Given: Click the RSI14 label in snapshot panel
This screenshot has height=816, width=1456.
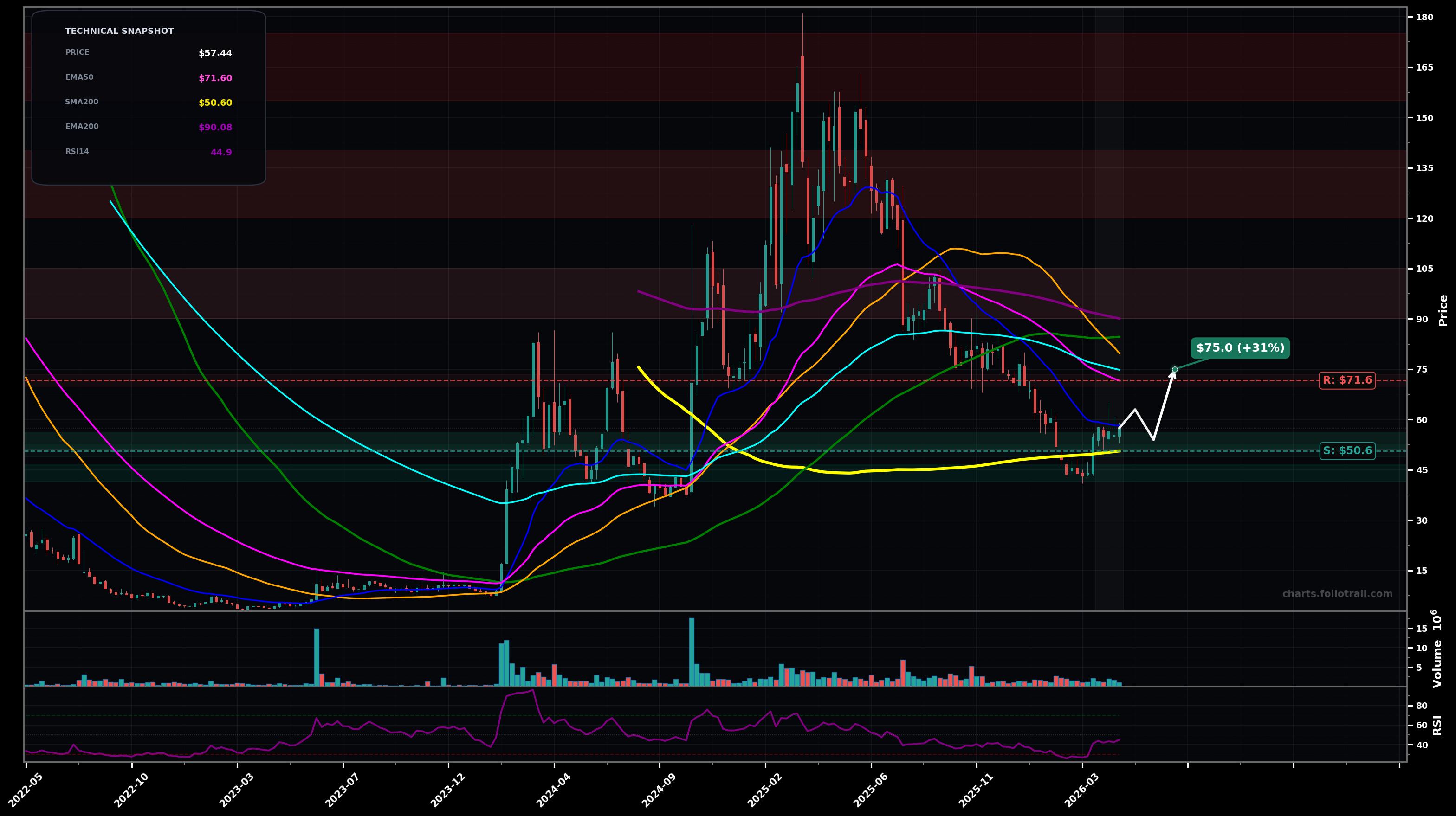Looking at the screenshot, I should click(x=77, y=151).
